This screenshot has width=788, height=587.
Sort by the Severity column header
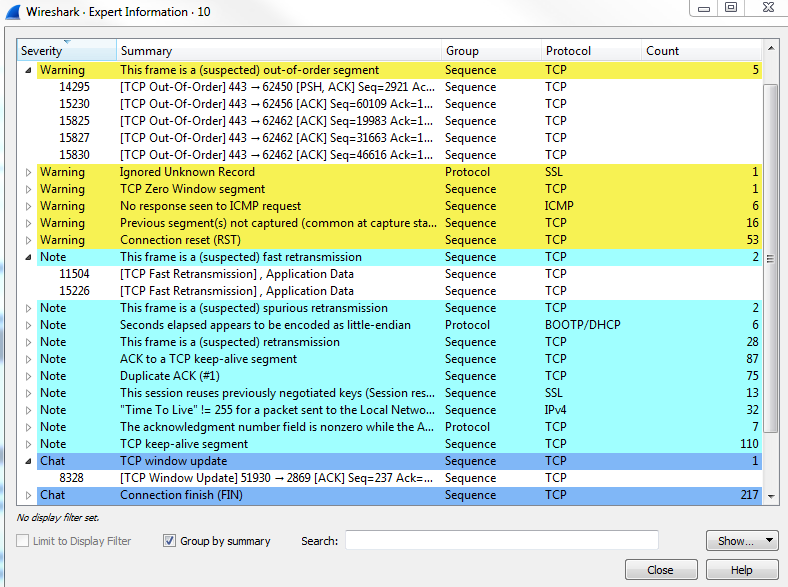point(66,51)
